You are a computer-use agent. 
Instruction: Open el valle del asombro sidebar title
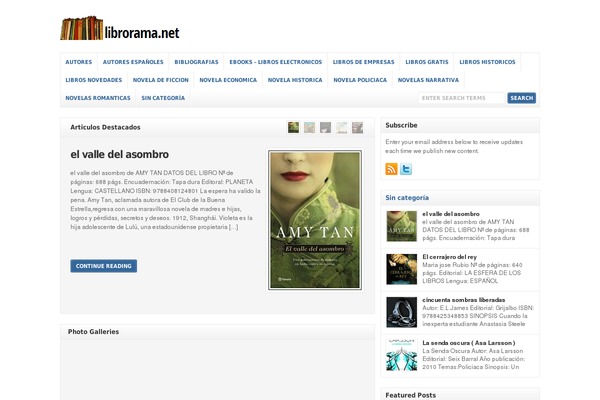point(451,214)
